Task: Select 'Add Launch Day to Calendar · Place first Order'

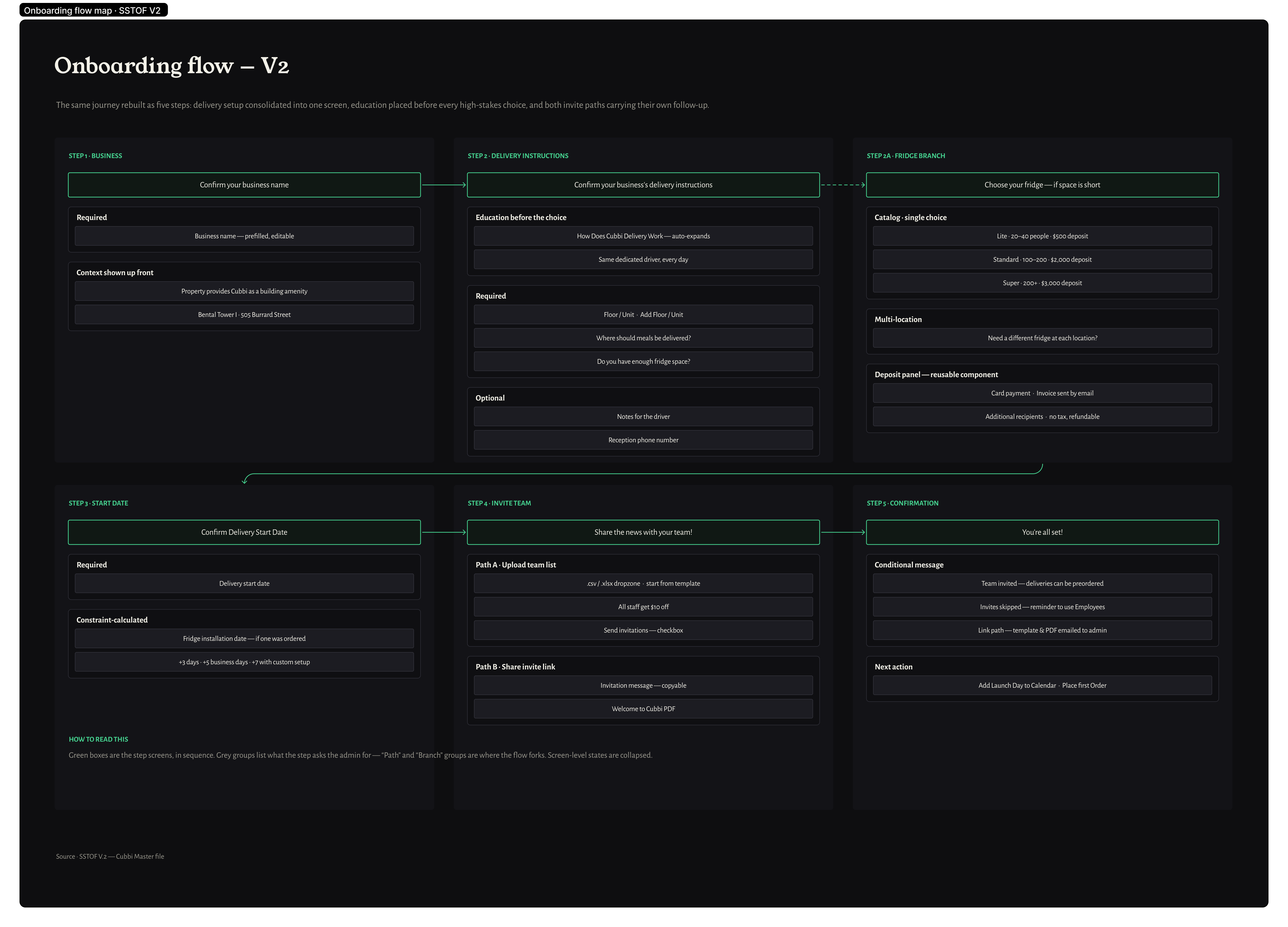Action: point(1042,685)
